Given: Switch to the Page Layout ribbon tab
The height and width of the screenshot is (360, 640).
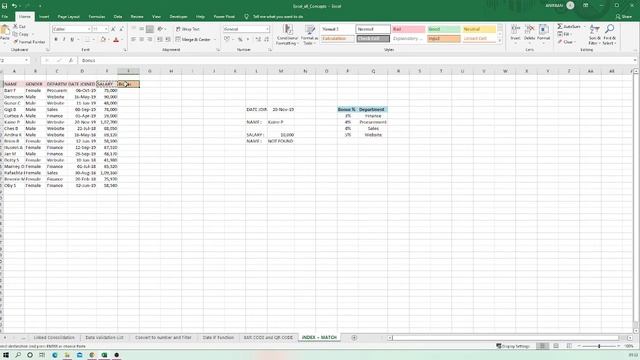Looking at the screenshot, I should 69,17.
